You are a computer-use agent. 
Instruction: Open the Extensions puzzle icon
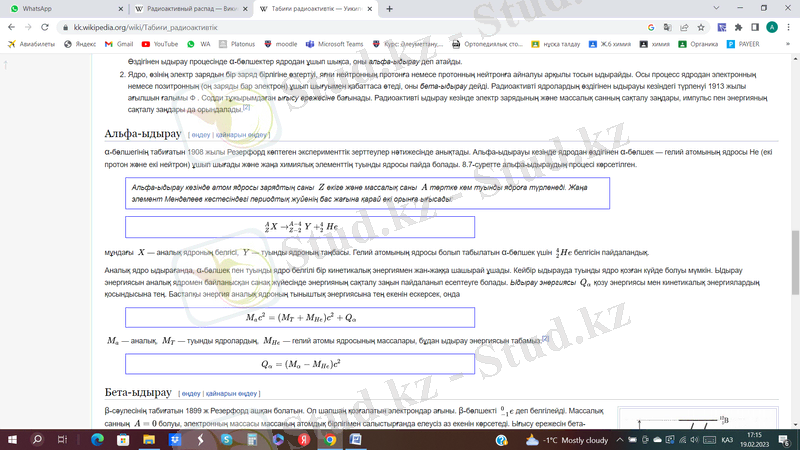pos(738,28)
